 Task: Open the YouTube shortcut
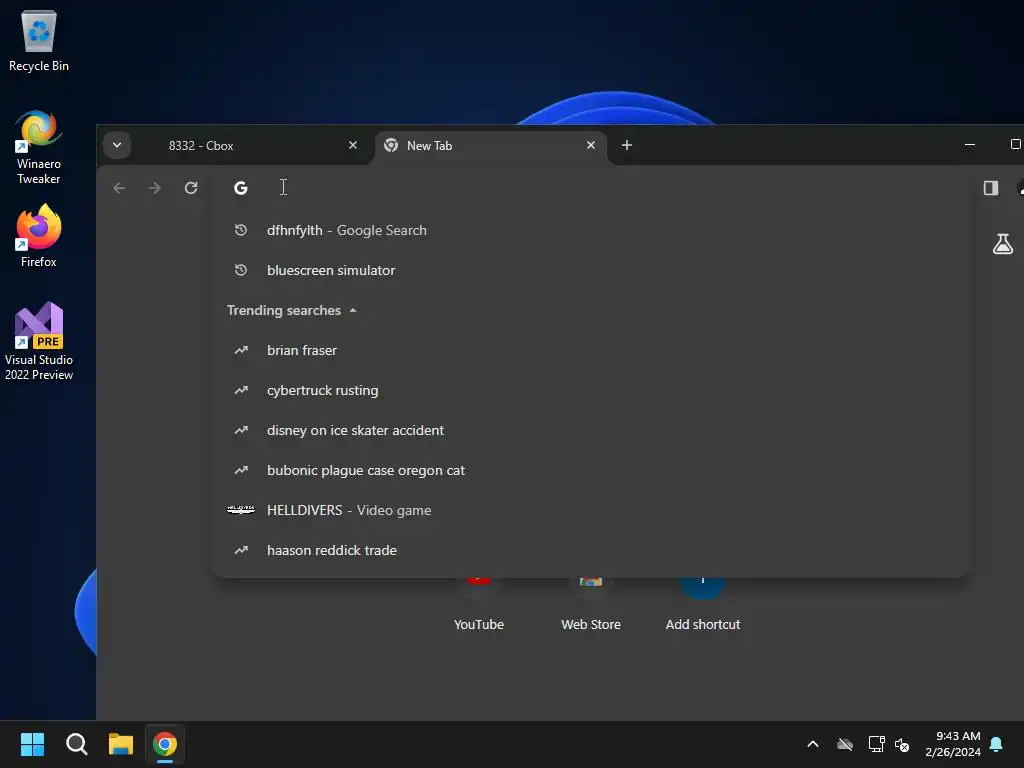click(479, 604)
